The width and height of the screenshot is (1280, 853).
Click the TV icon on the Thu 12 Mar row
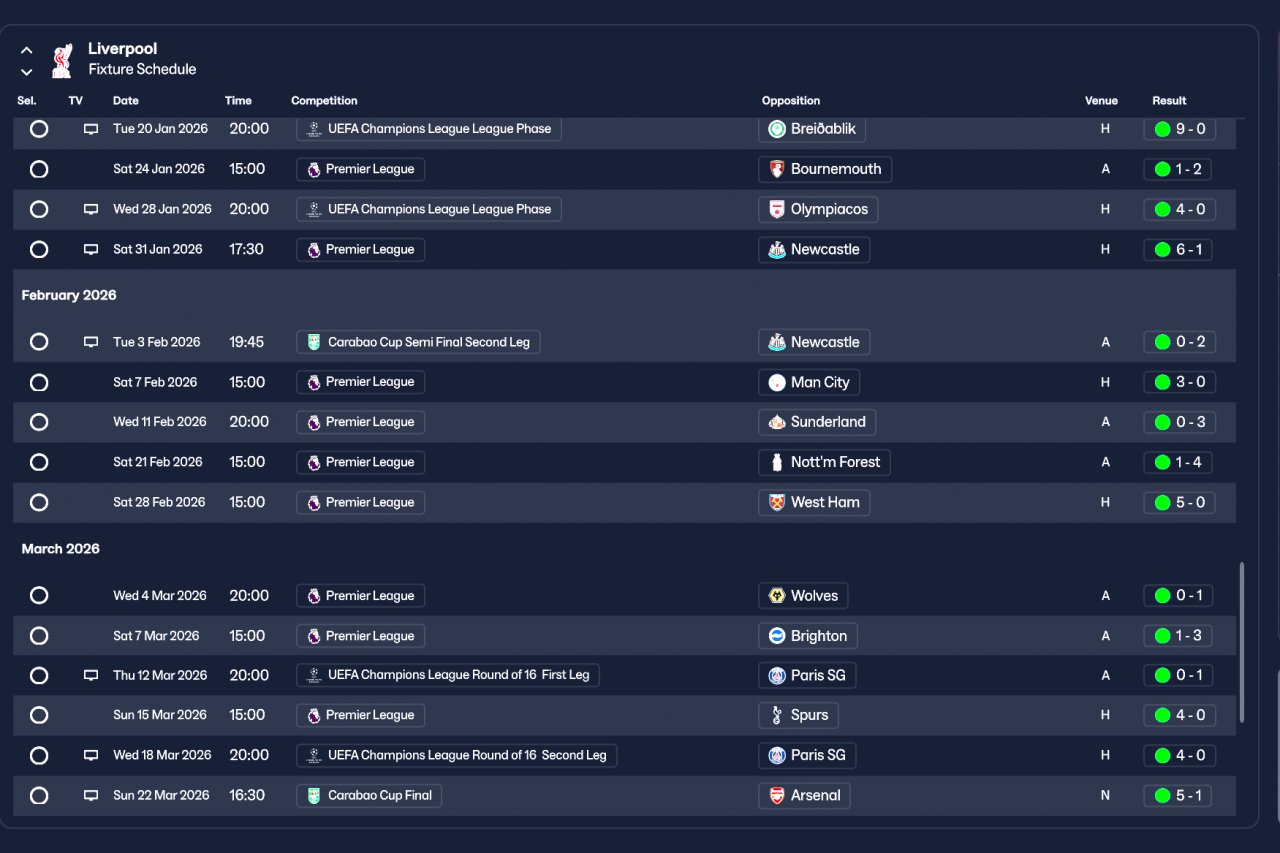(91, 675)
